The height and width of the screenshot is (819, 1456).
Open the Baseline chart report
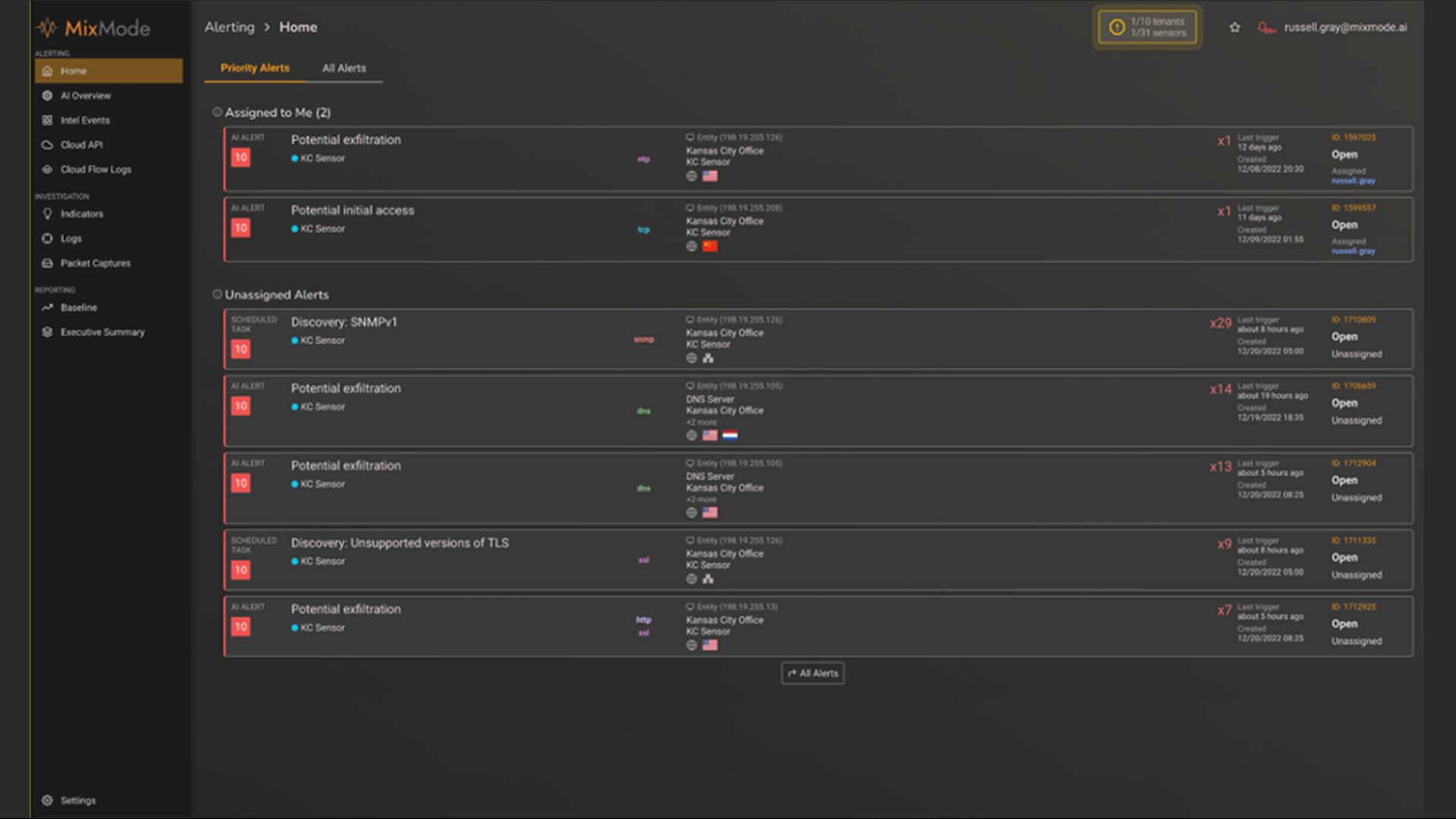[78, 308]
